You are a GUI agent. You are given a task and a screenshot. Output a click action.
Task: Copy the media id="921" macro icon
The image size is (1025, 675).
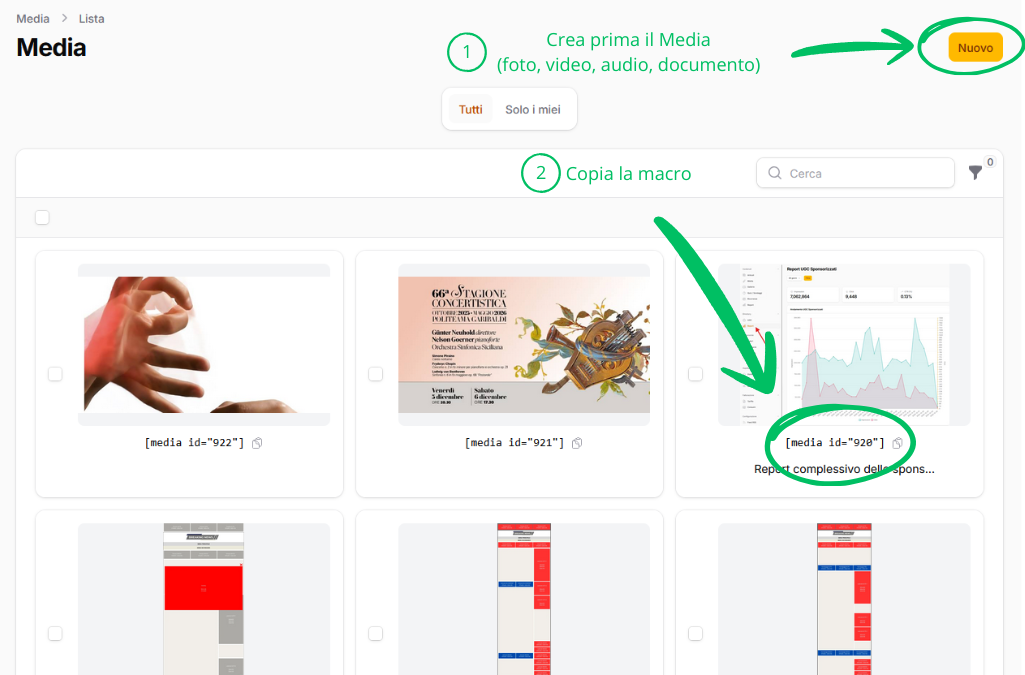[577, 443]
